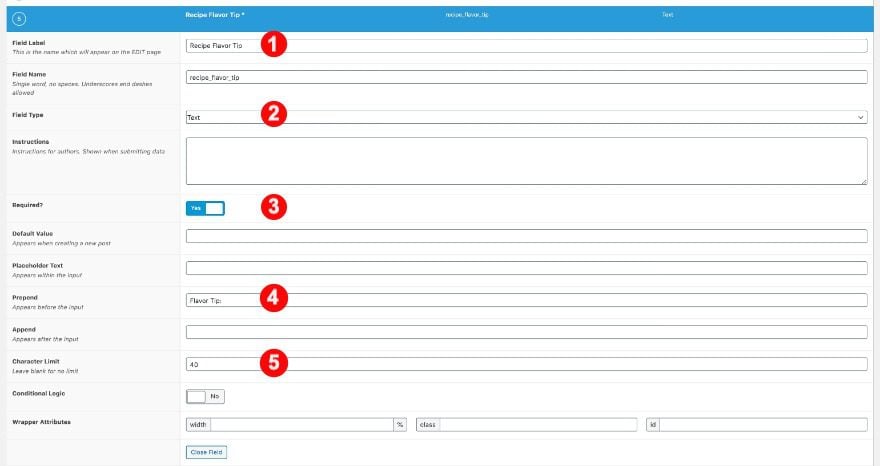Focus the Field Name input

coord(526,77)
